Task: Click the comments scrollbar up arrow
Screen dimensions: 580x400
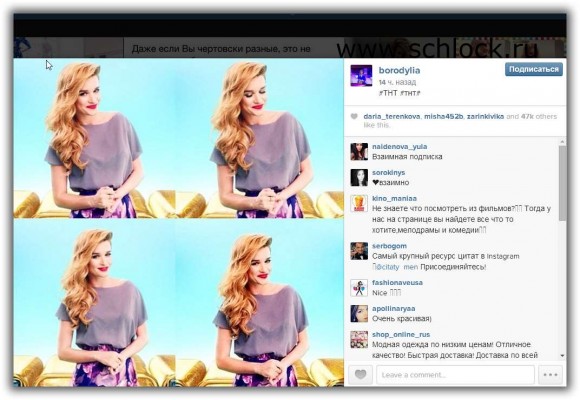Action: 562,142
